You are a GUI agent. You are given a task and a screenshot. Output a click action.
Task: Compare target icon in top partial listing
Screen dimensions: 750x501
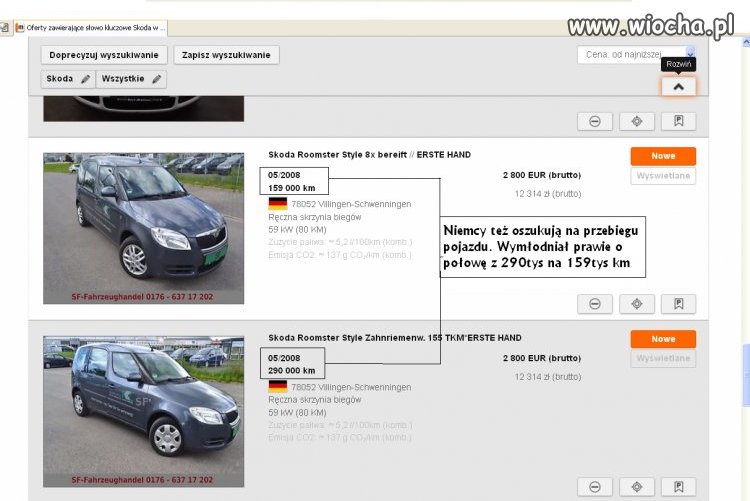pos(637,121)
